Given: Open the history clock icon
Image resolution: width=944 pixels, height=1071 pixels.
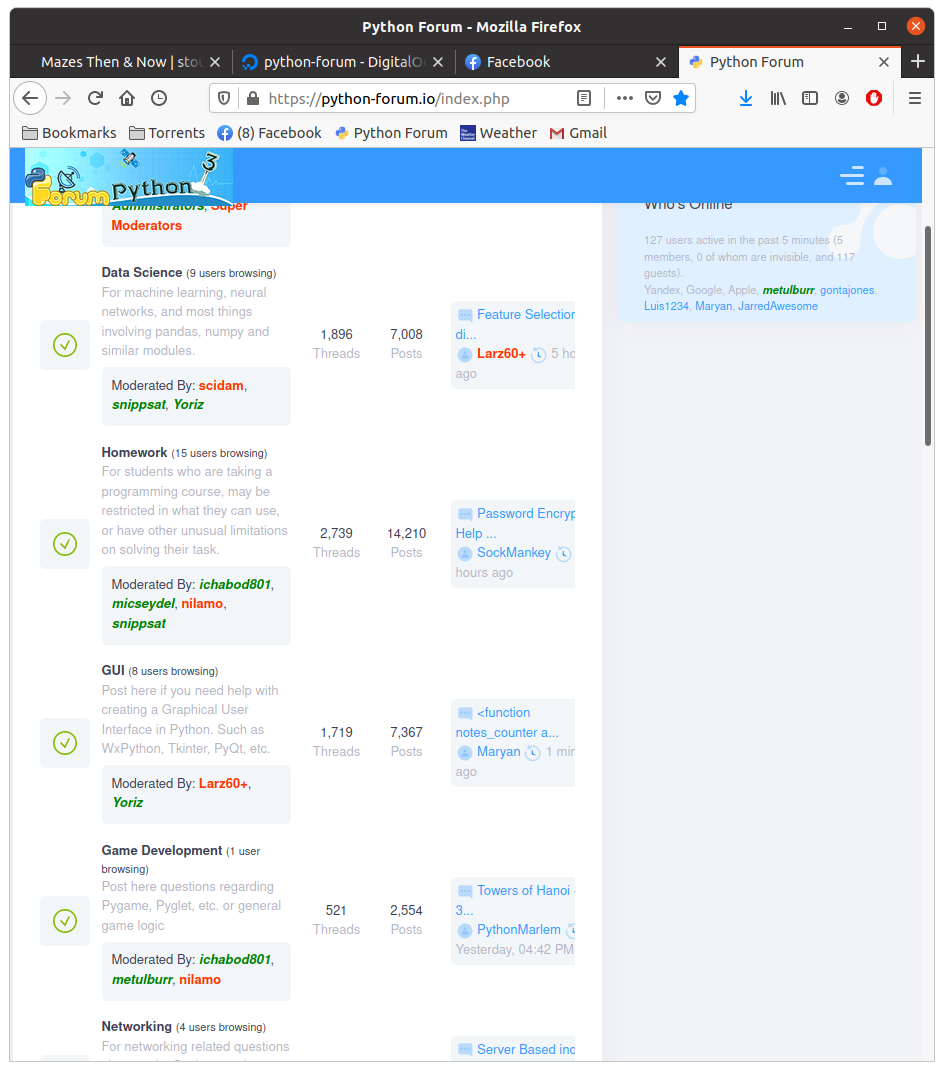Looking at the screenshot, I should click(159, 98).
